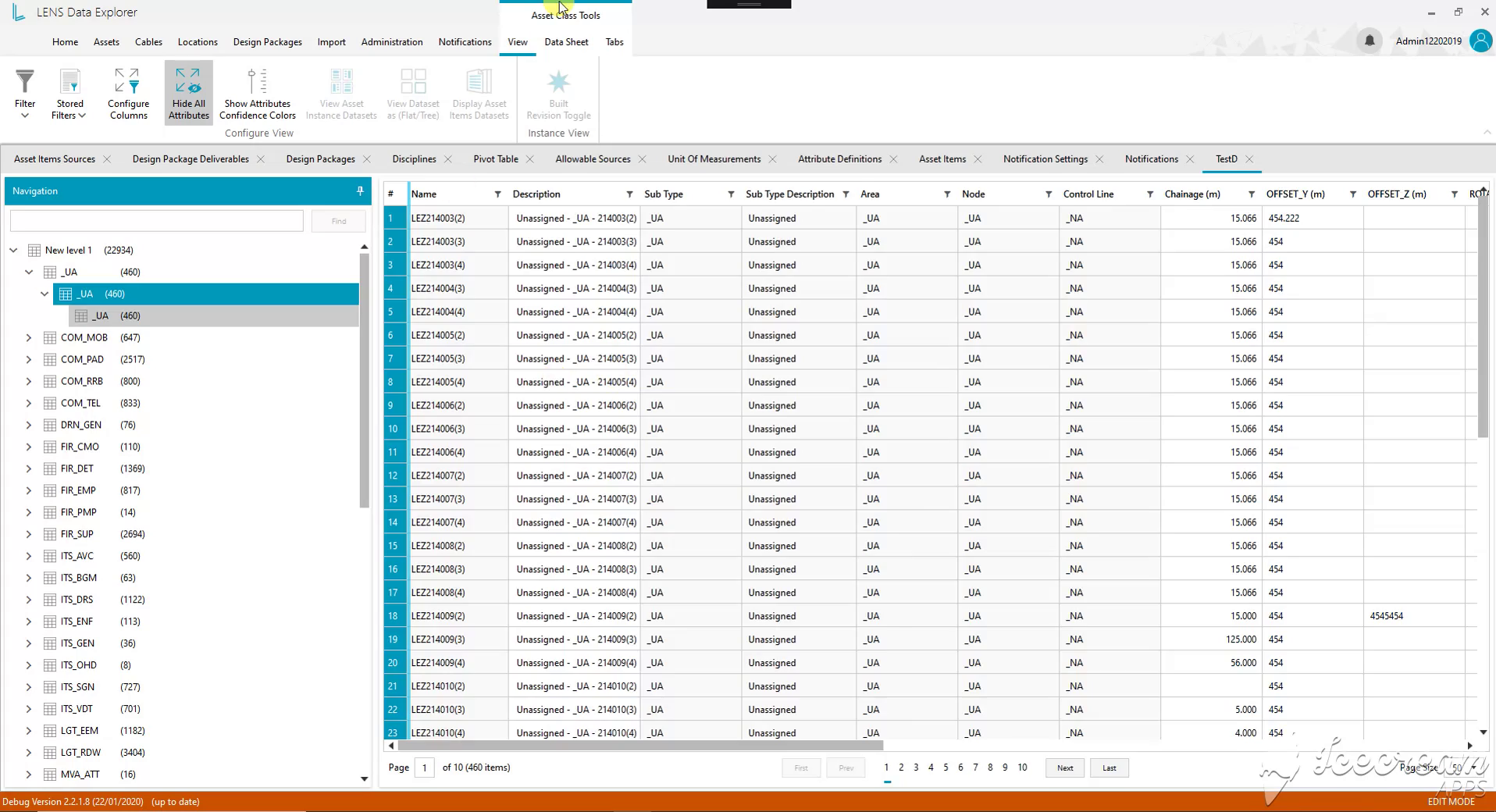Viewport: 1496px width, 812px height.
Task: Click the navigation tree vertical scrollbar
Action: (x=364, y=380)
